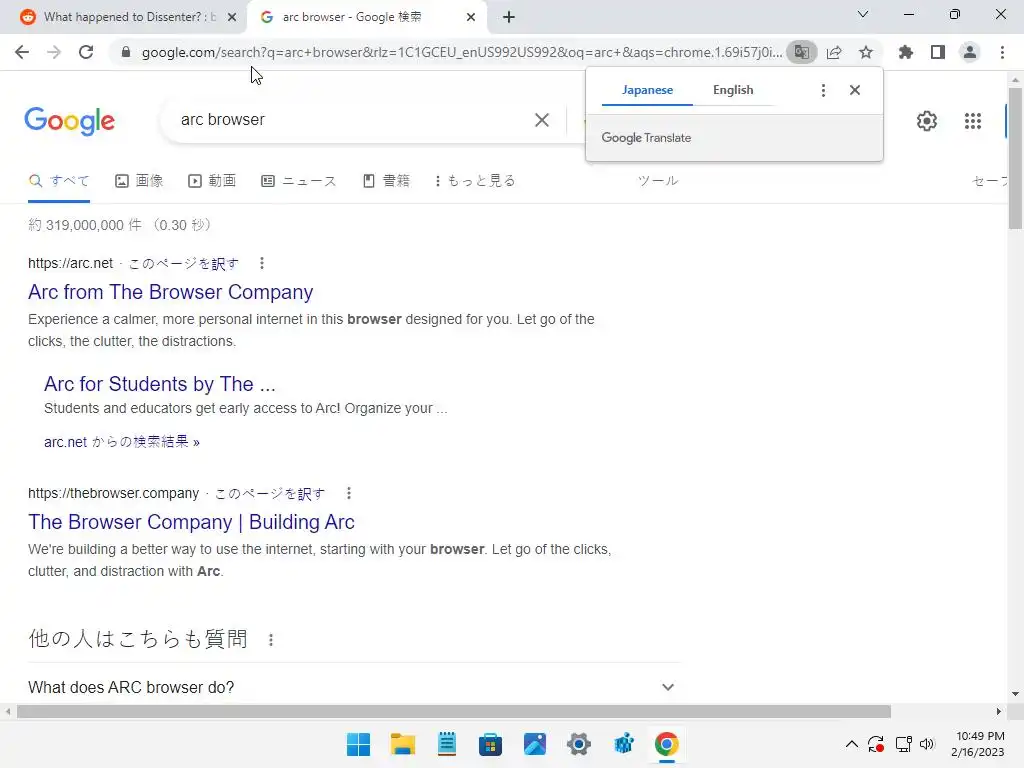Switch to 動画 video results
Image resolution: width=1024 pixels, height=768 pixels.
(x=212, y=181)
